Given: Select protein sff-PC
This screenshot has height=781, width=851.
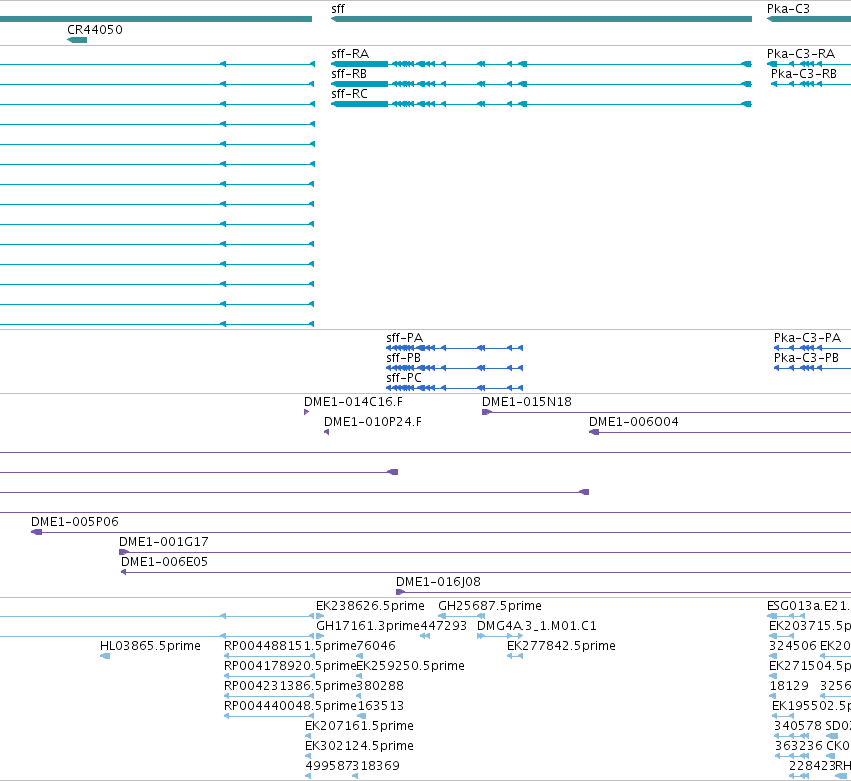Looking at the screenshot, I should pyautogui.click(x=454, y=388).
